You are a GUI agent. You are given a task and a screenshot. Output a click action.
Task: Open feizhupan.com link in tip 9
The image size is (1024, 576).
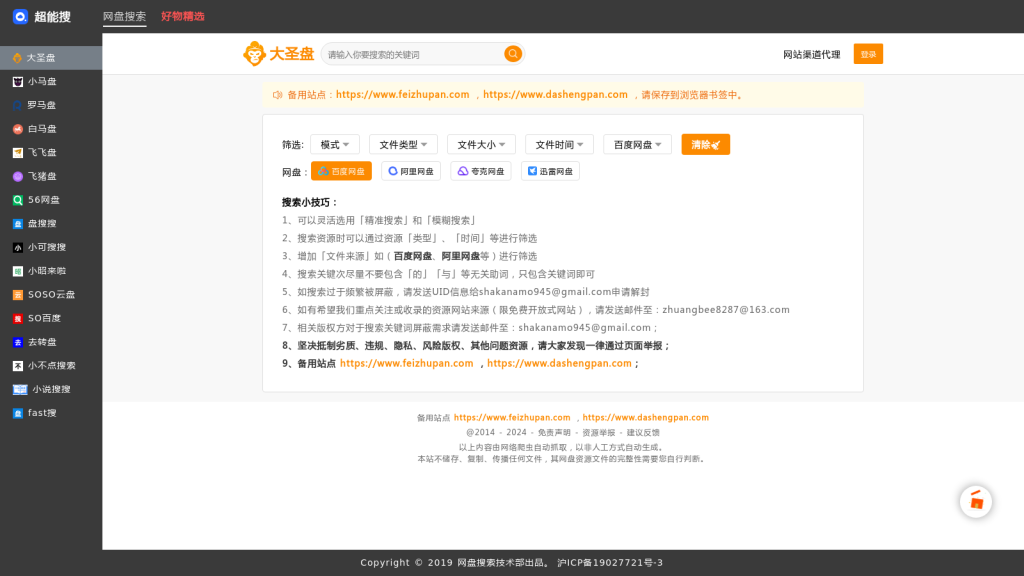(x=406, y=363)
